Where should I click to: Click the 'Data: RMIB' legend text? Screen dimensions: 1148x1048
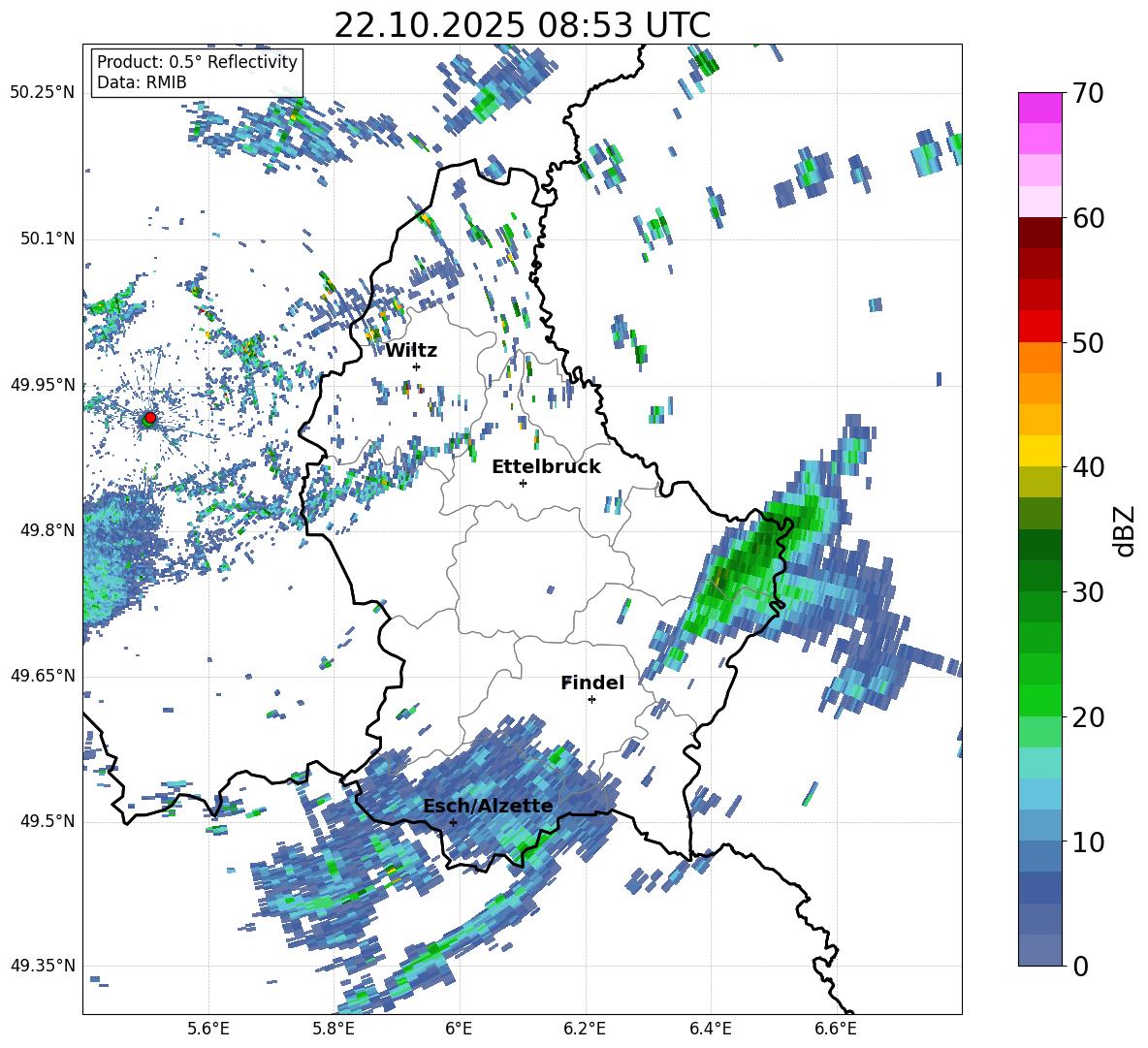142,82
